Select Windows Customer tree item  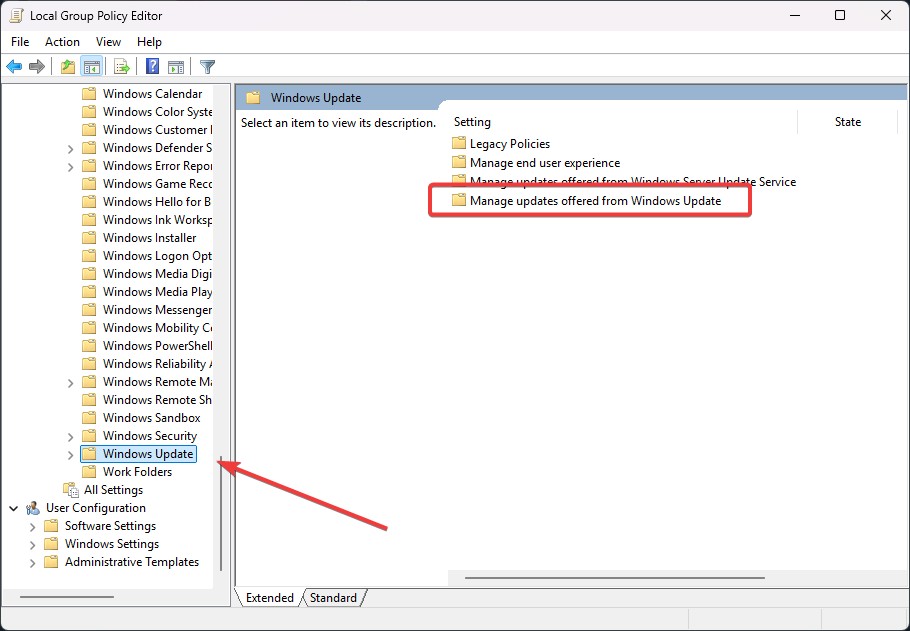click(157, 129)
